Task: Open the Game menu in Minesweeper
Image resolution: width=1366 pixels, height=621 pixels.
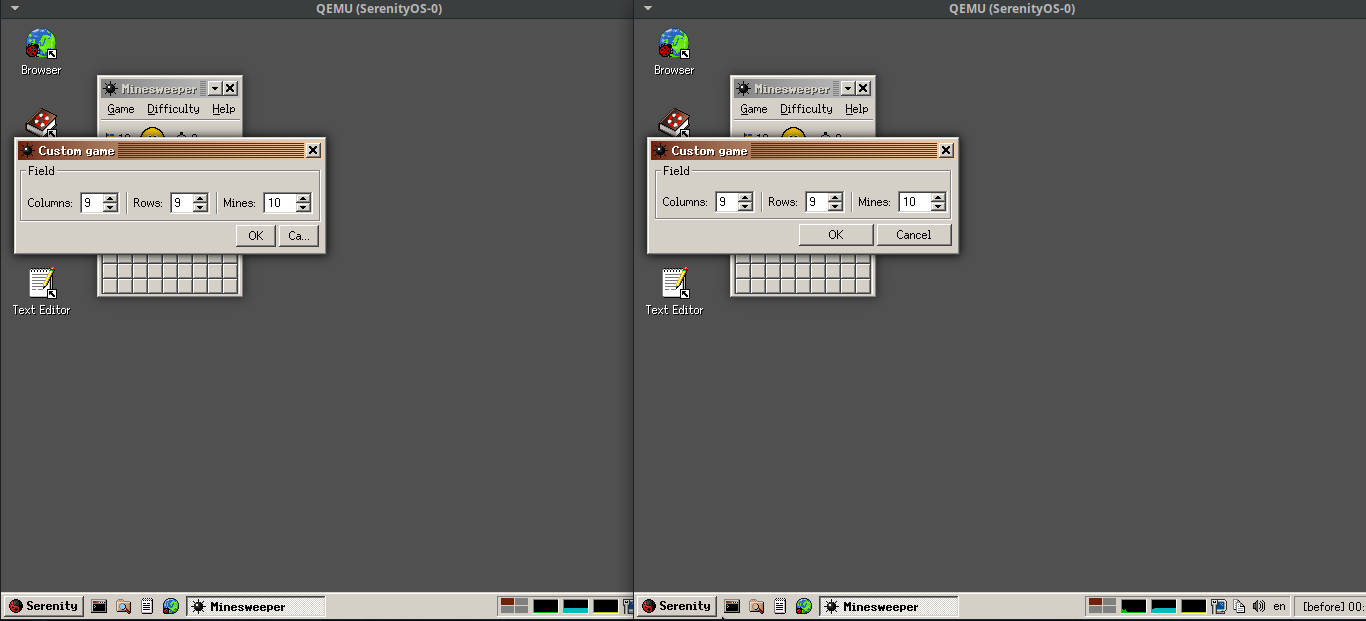Action: point(753,109)
